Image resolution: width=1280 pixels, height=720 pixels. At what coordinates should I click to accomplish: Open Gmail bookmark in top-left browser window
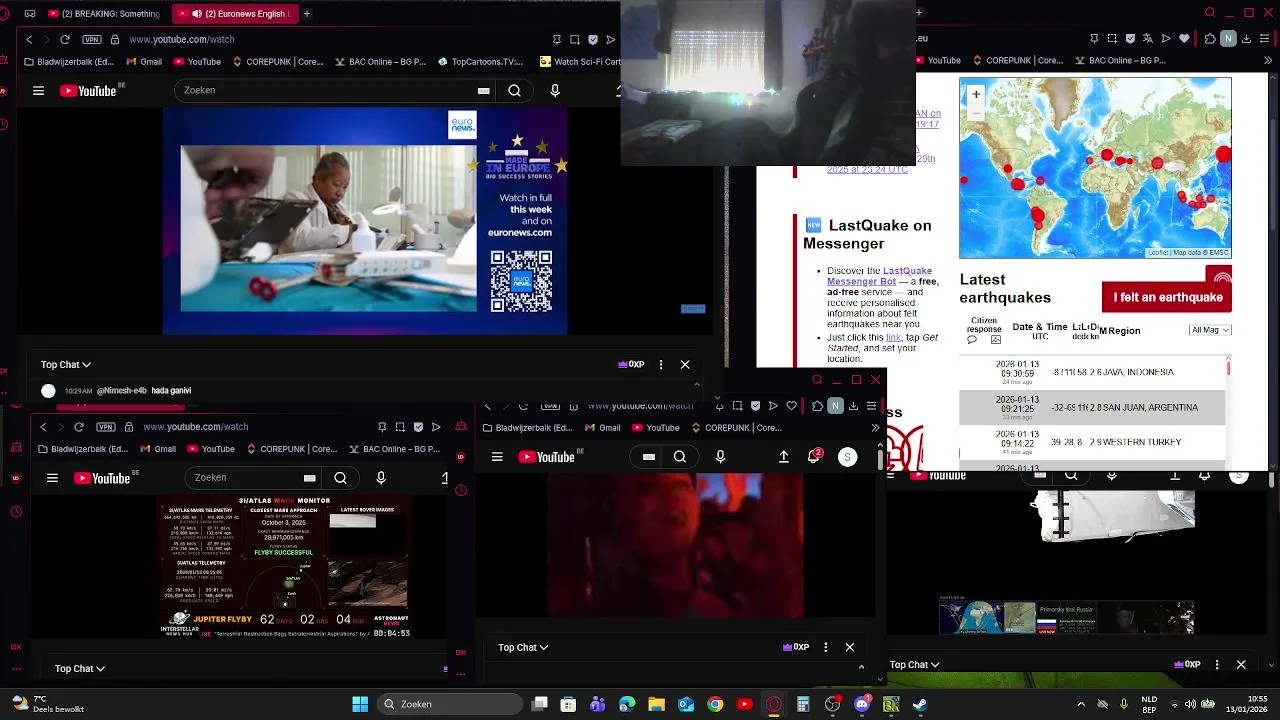click(144, 62)
